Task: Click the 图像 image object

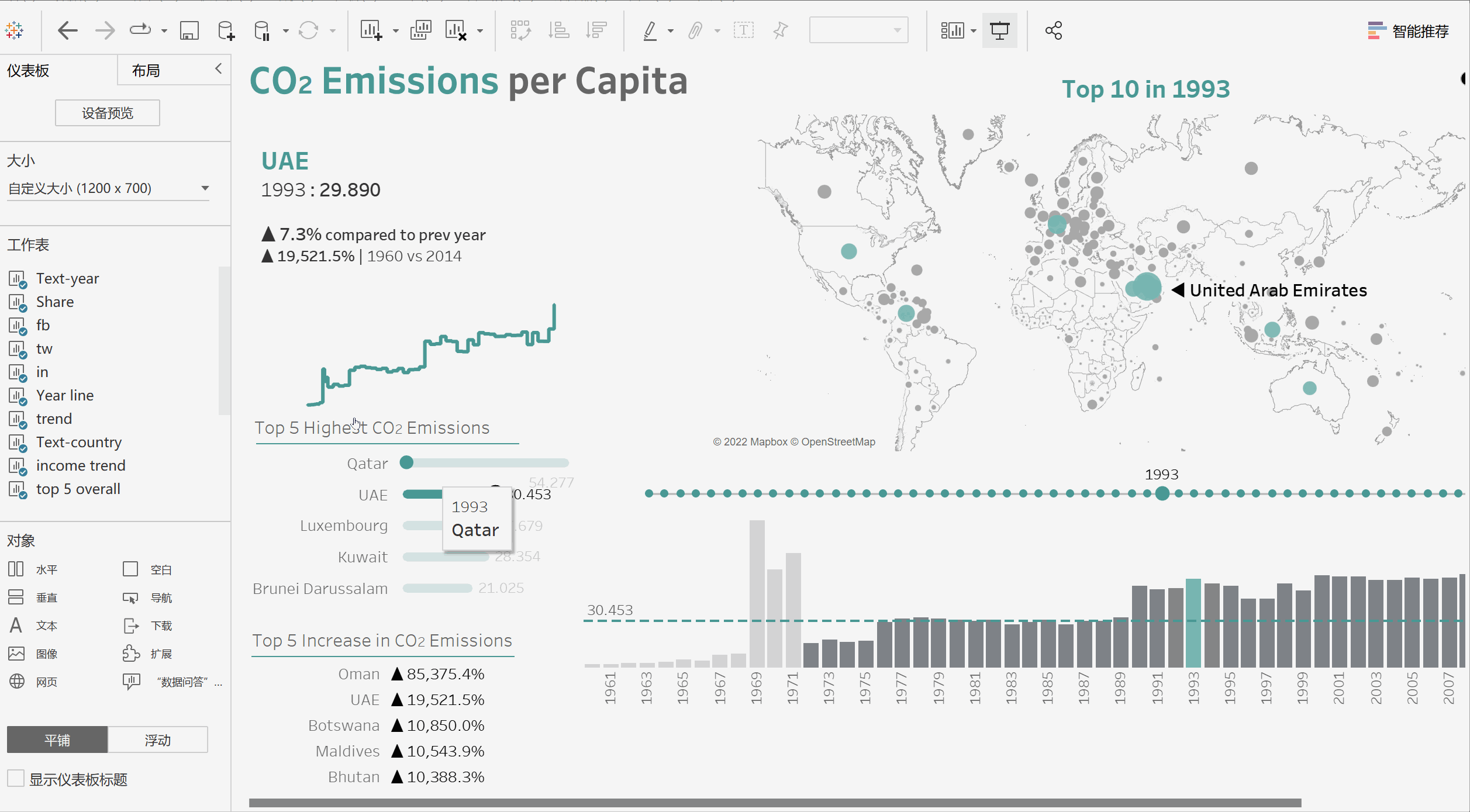Action: coord(33,654)
